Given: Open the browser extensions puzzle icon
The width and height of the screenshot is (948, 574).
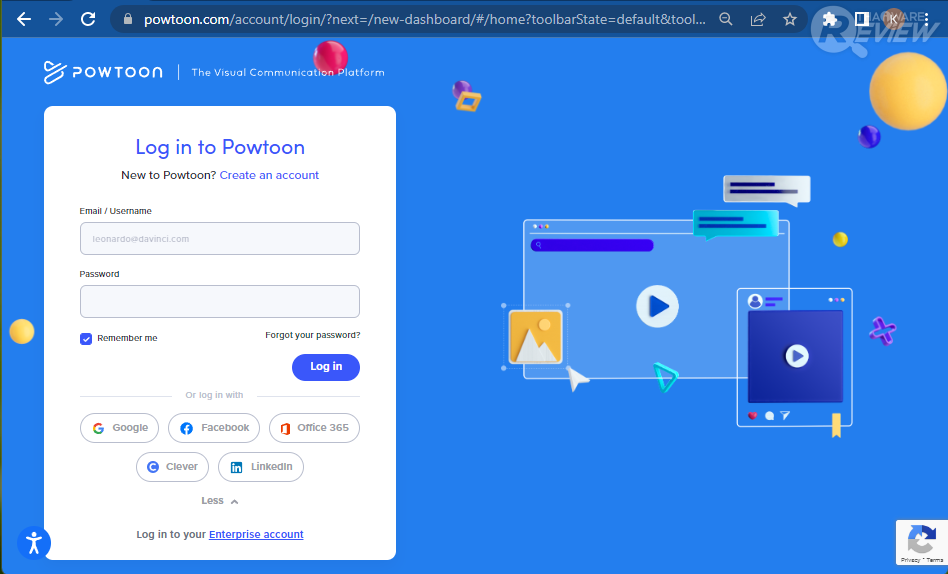Looking at the screenshot, I should (830, 19).
